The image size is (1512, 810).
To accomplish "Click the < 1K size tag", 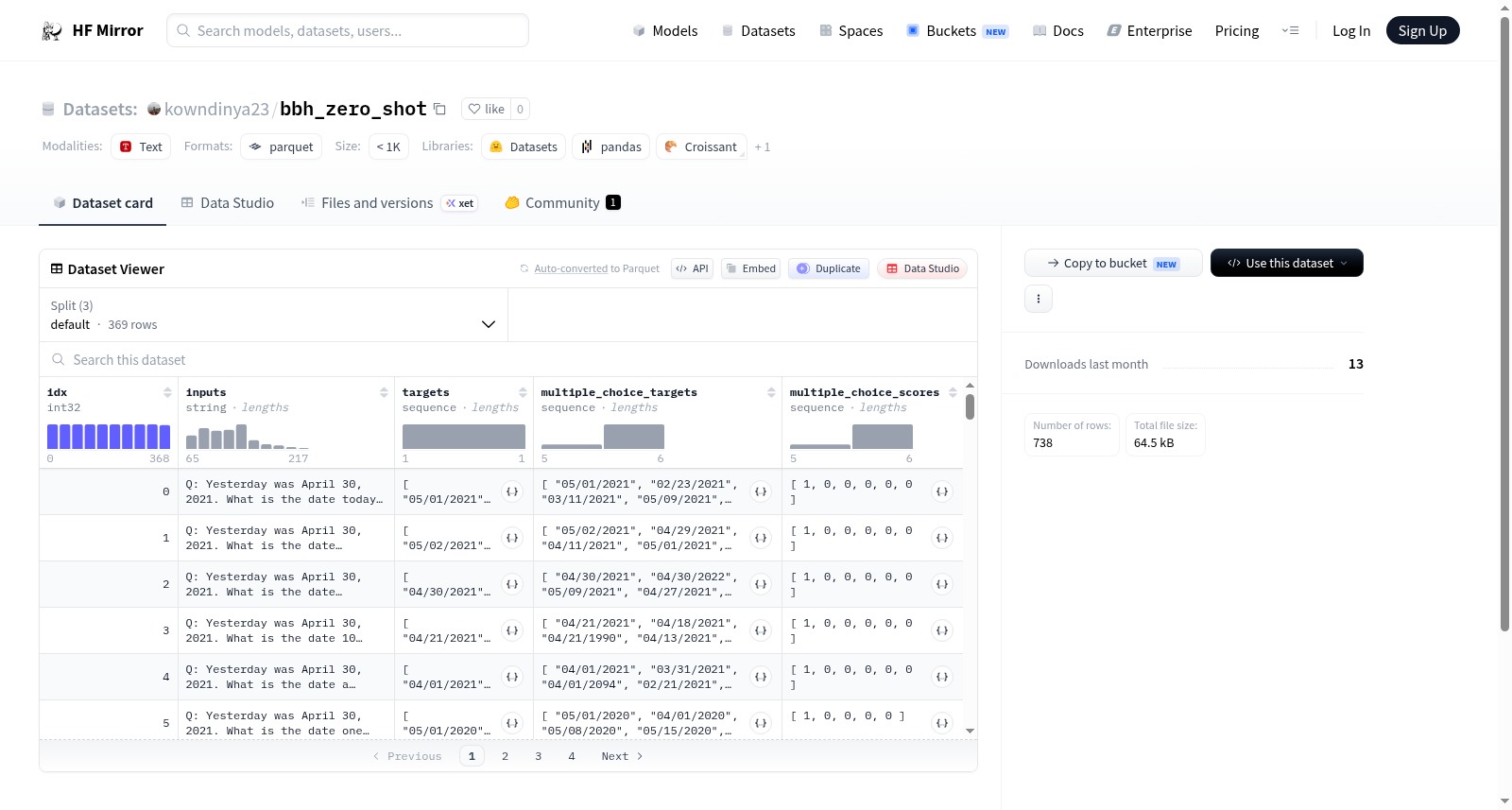I will [388, 147].
